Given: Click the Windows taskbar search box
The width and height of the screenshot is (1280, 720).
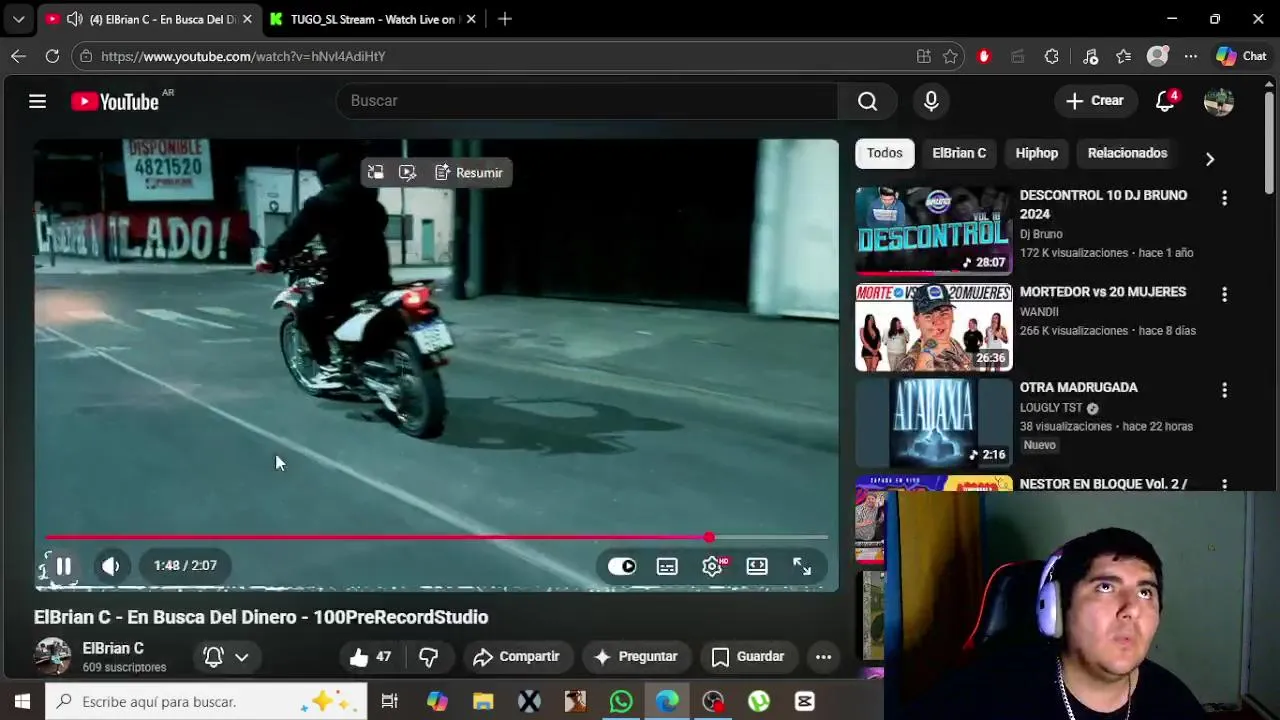Looking at the screenshot, I should (x=207, y=702).
